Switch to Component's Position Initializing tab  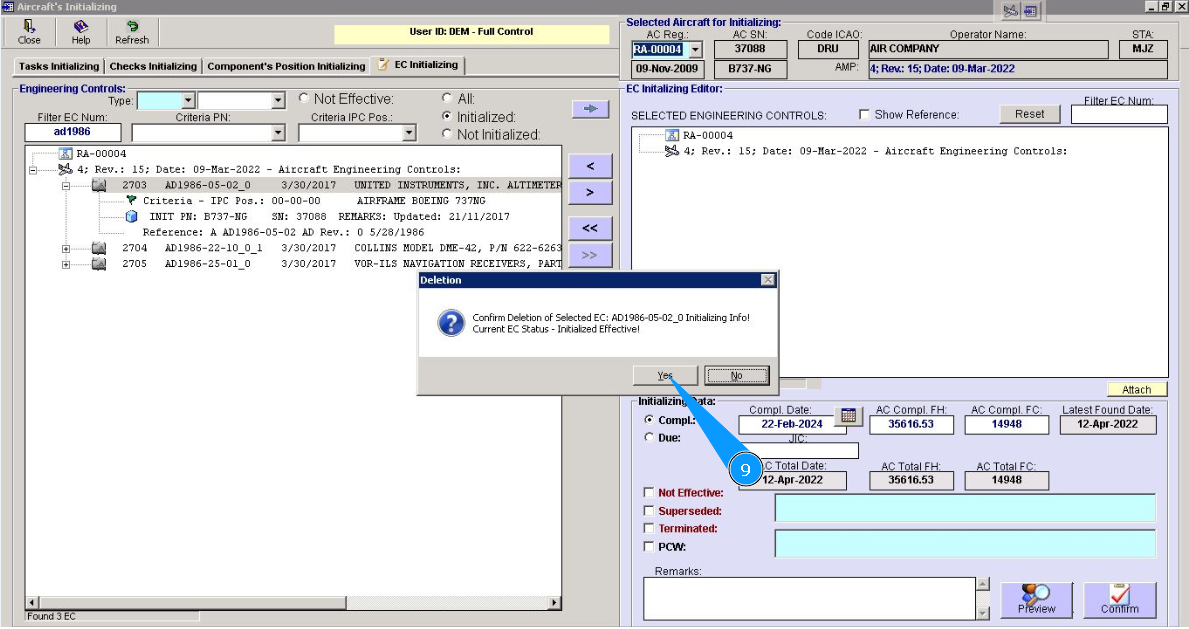(286, 66)
